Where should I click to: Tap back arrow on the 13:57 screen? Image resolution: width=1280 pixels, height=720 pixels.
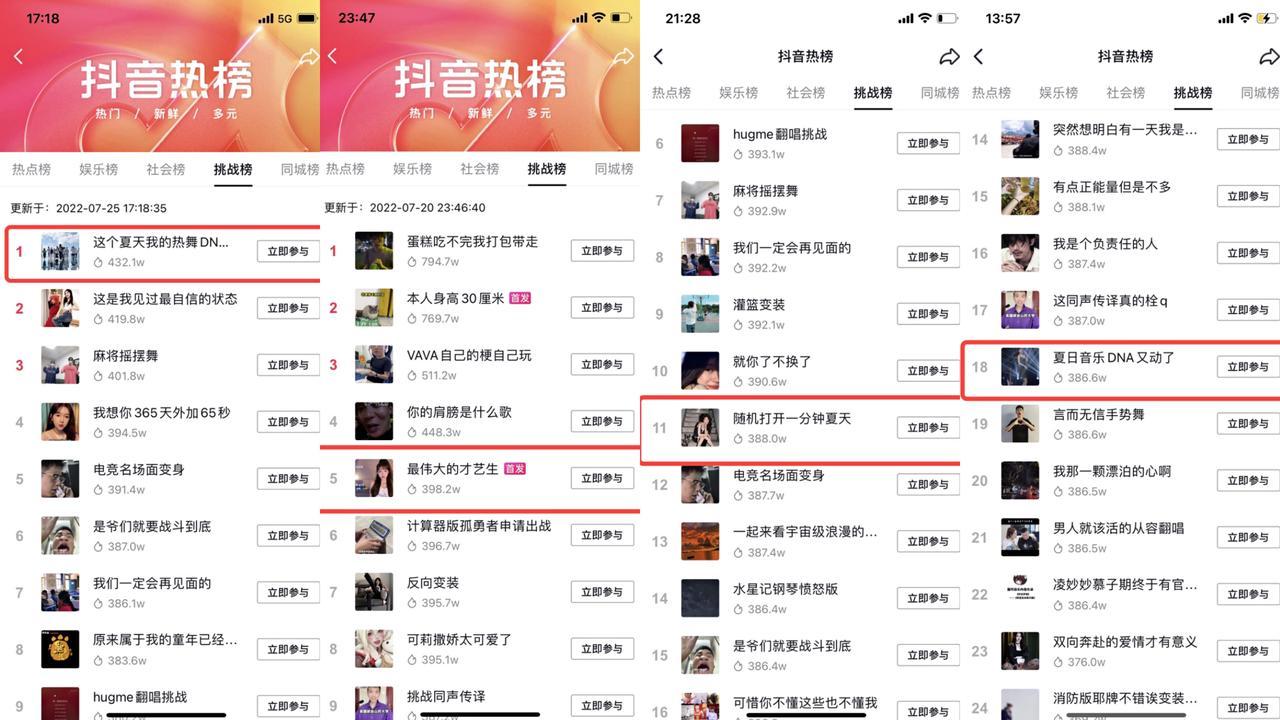click(978, 57)
